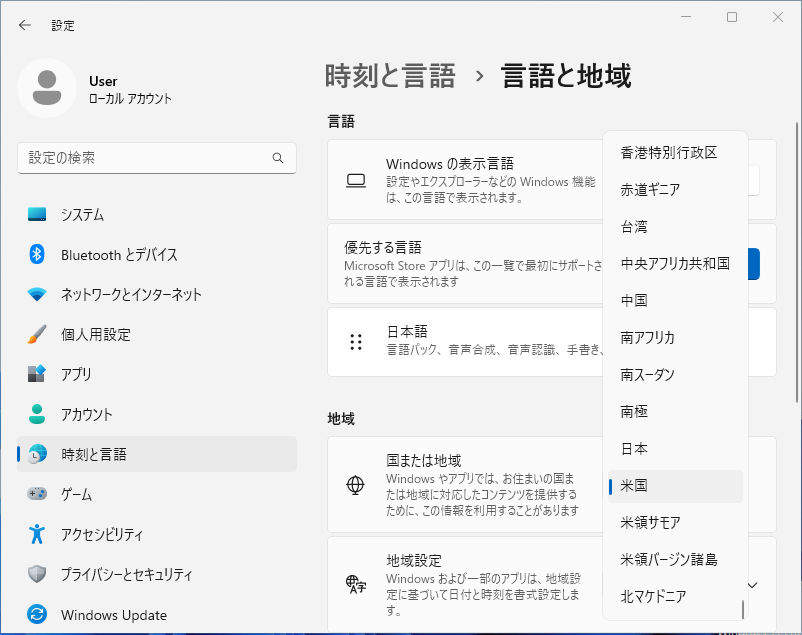Choose 米領サモア in the list
The width and height of the screenshot is (802, 635).
675,522
